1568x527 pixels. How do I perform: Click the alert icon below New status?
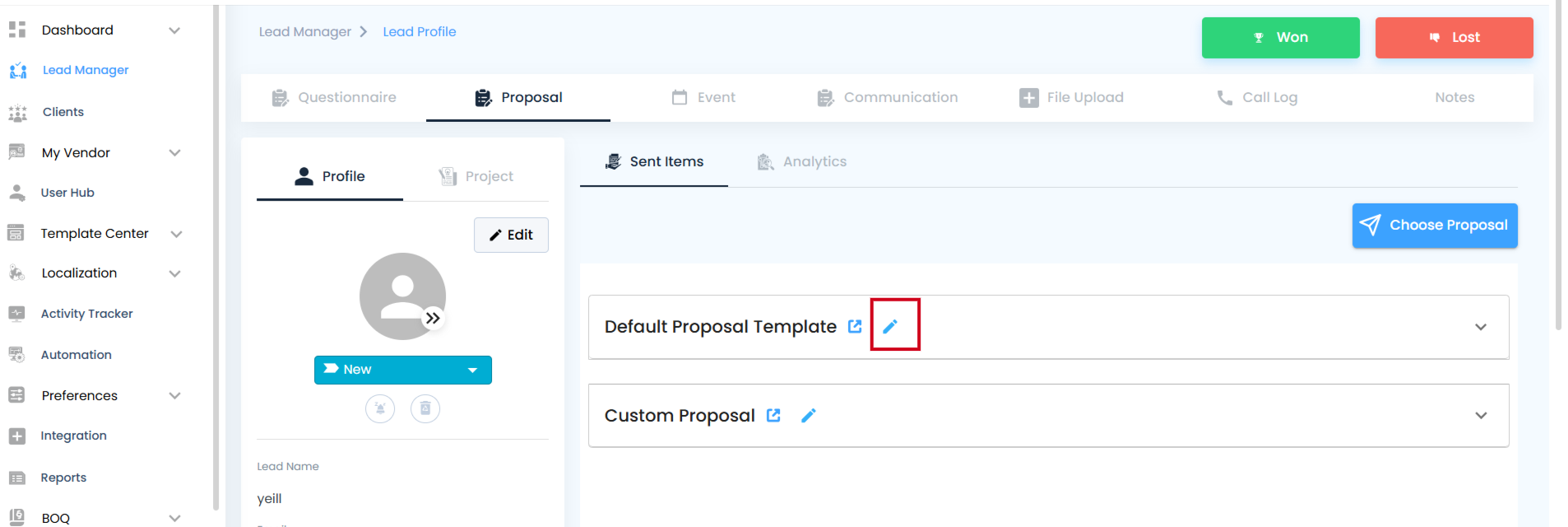pyautogui.click(x=380, y=408)
